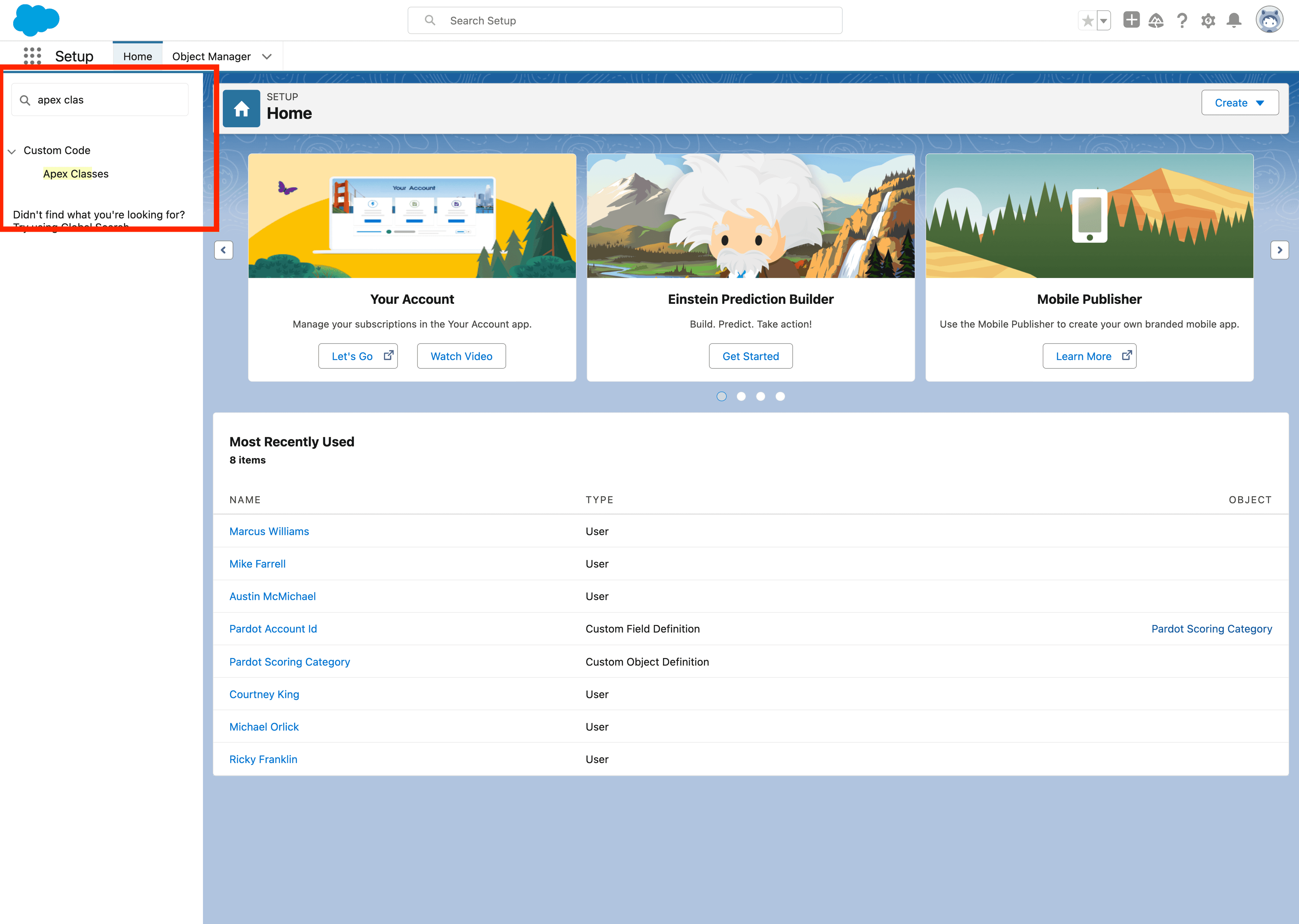Image resolution: width=1299 pixels, height=924 pixels.
Task: Open the Austin McMichael user link
Action: tap(272, 596)
